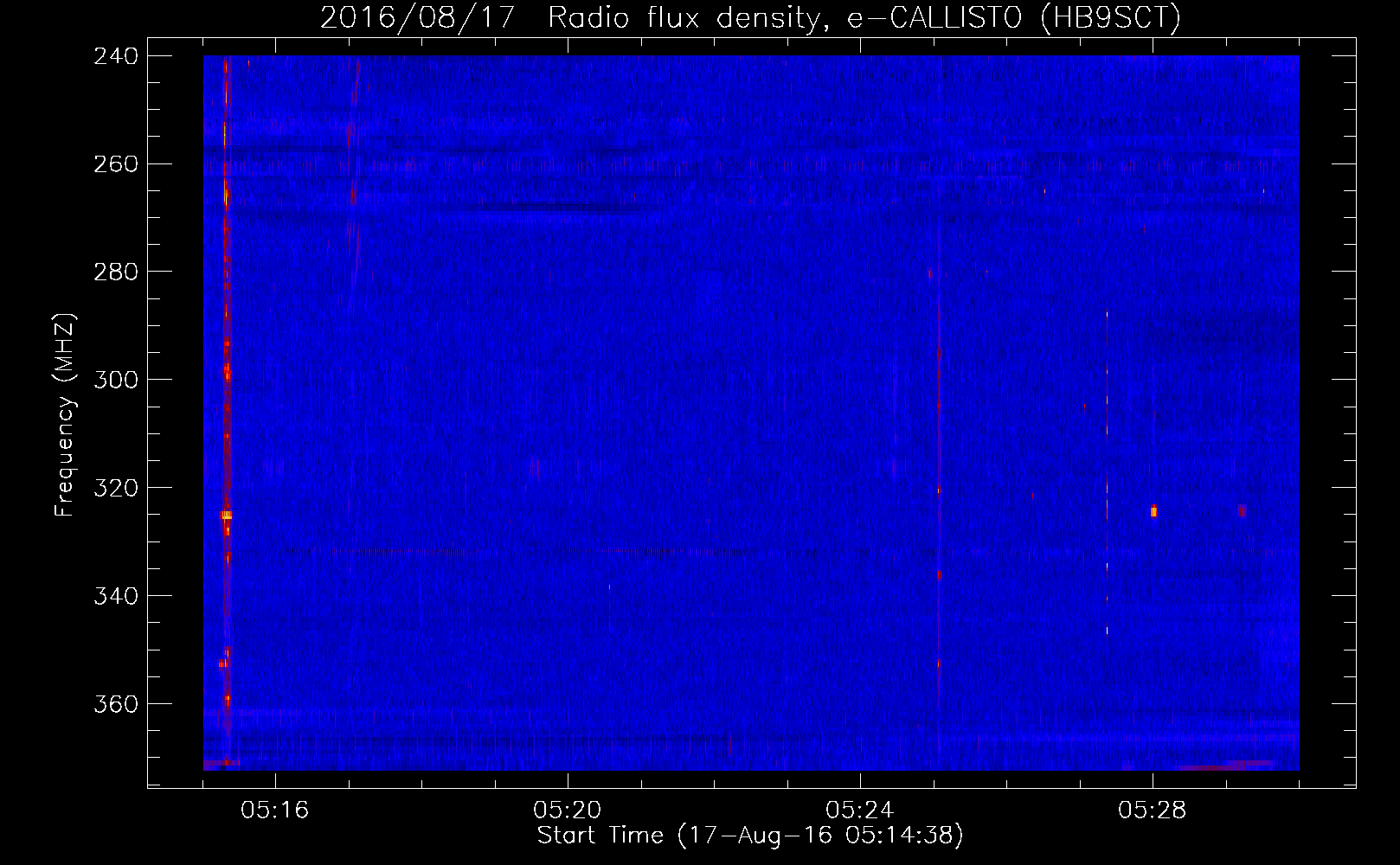Click the 240 frequency tick label
1400x865 pixels.
115,56
